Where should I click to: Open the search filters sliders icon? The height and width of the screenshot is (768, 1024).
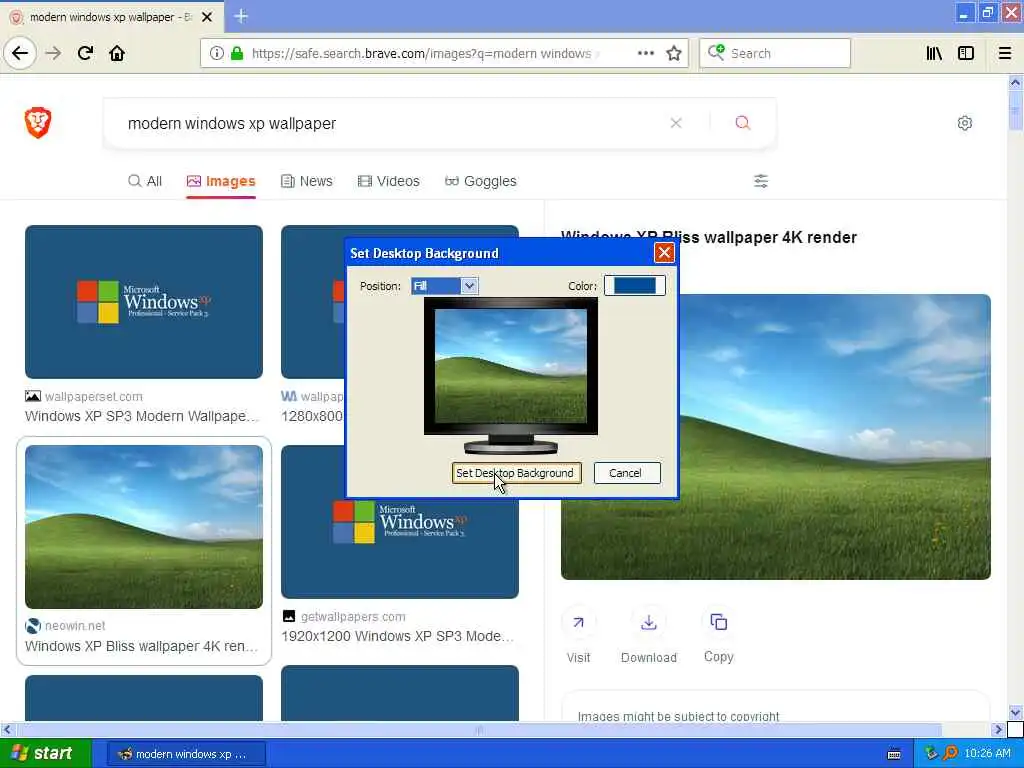pyautogui.click(x=761, y=181)
